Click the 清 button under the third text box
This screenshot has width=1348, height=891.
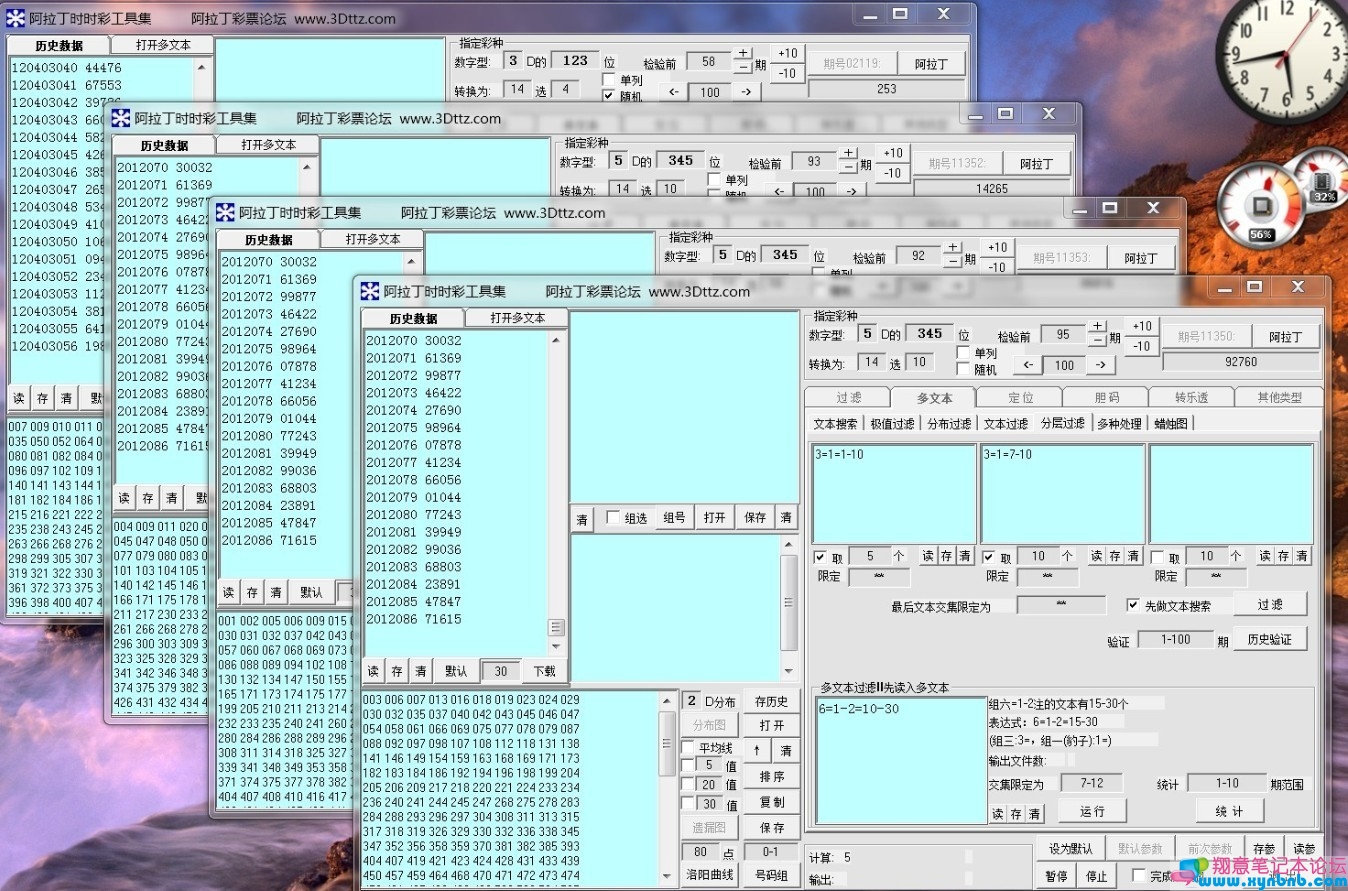coord(1302,557)
